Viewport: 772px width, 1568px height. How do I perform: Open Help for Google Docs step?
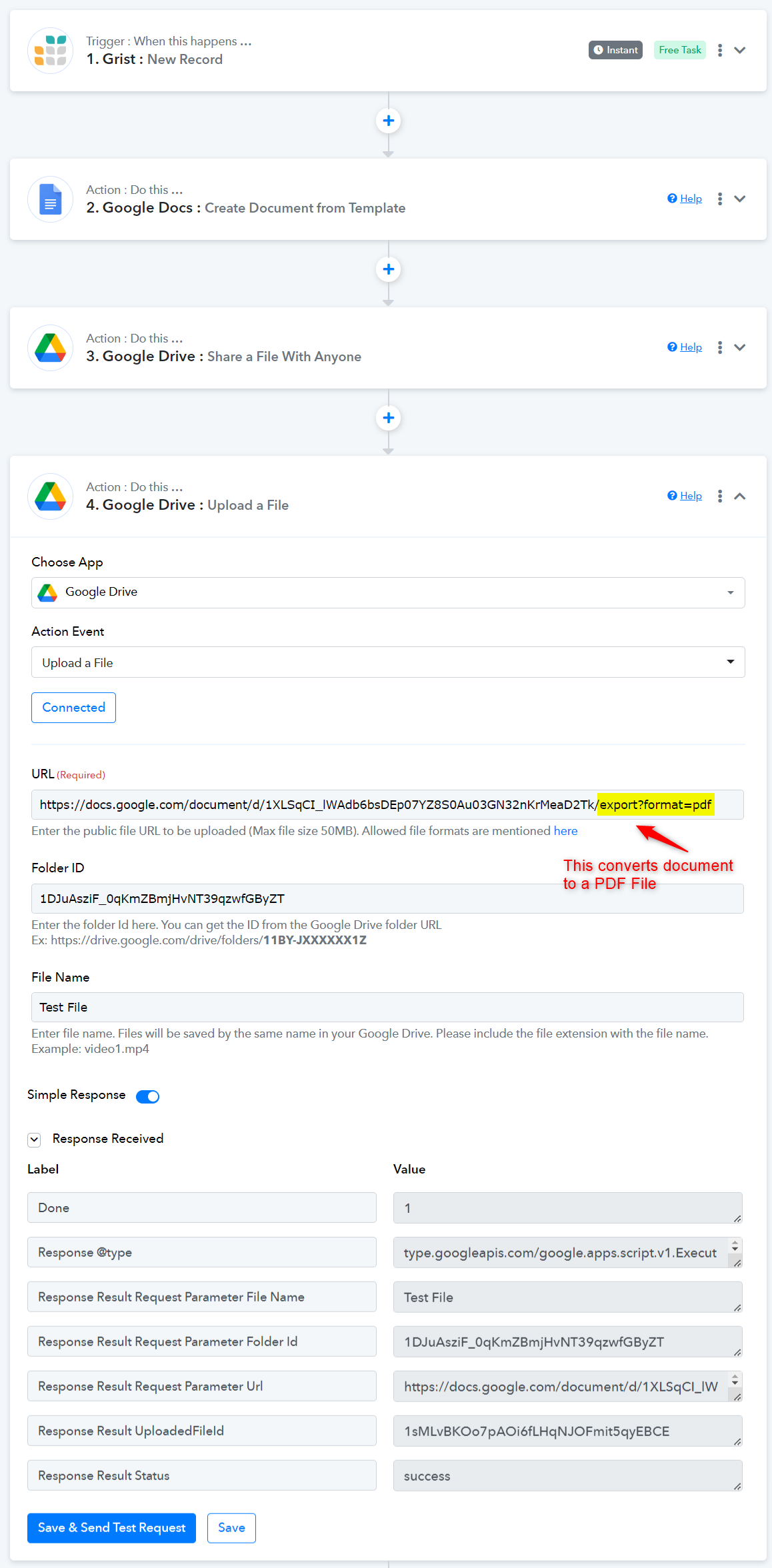685,199
